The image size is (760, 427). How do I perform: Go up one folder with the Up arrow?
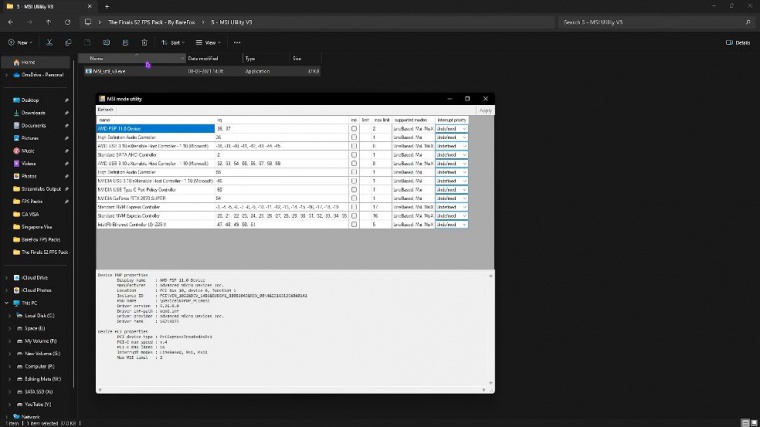50,21
